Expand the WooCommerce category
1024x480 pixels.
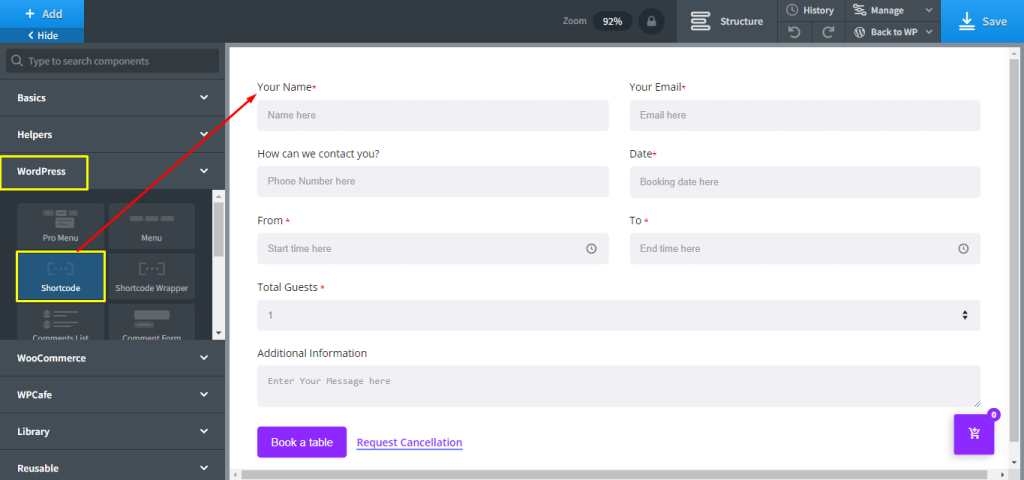pos(112,358)
